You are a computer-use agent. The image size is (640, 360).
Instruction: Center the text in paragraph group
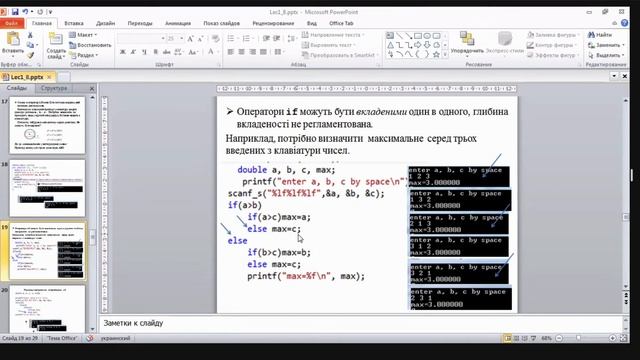pos(242,52)
